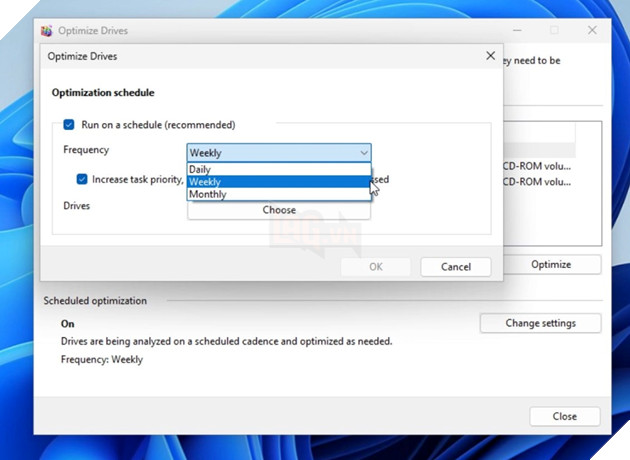Cancel the optimization schedule dialog
This screenshot has width=630, height=460.
(455, 267)
